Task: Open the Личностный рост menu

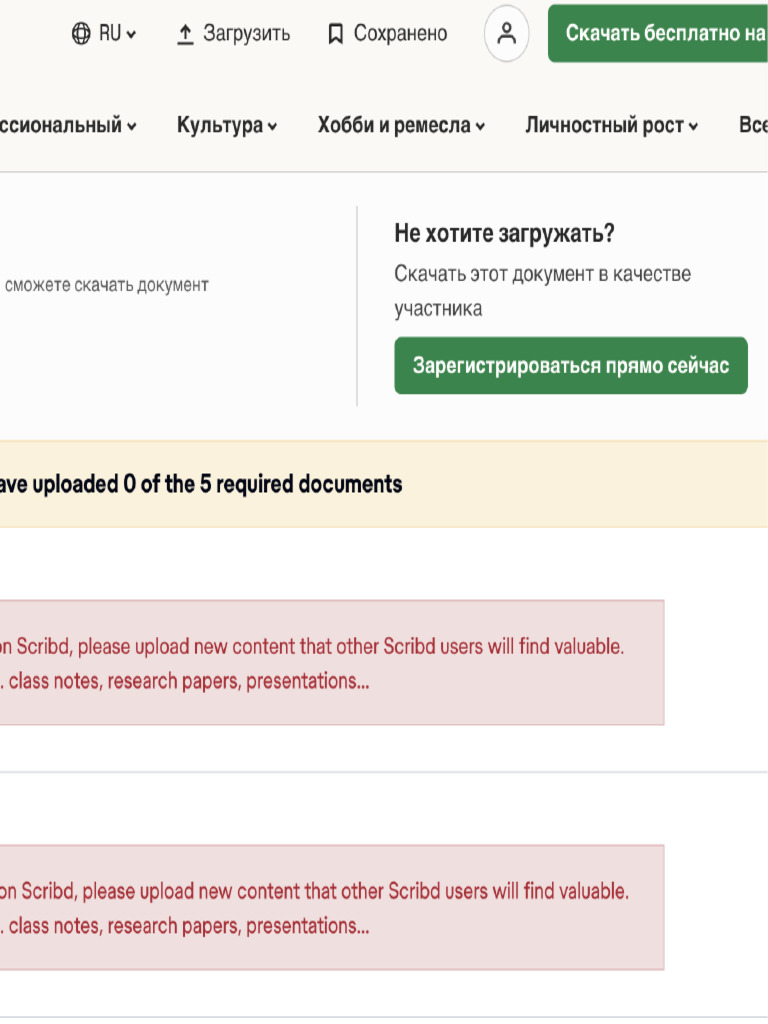Action: [x=604, y=125]
